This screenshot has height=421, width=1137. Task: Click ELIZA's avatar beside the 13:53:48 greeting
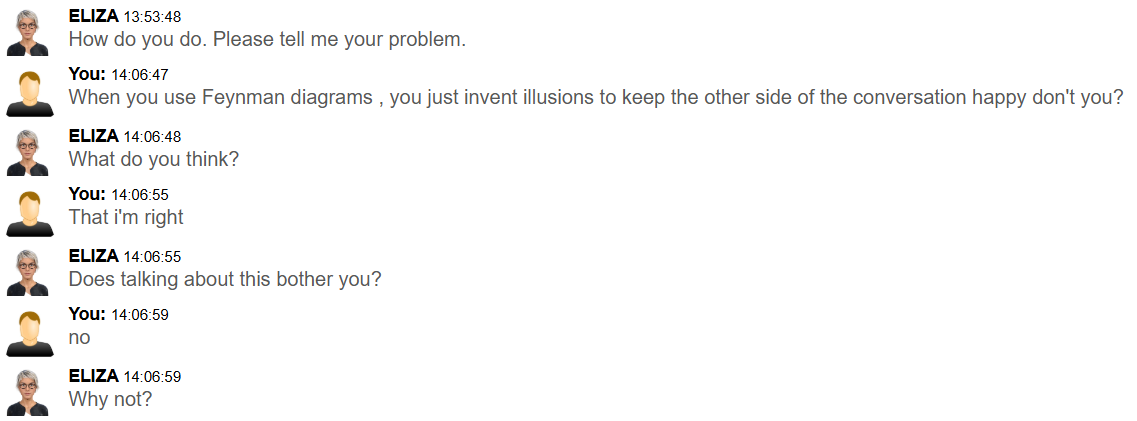tap(28, 33)
